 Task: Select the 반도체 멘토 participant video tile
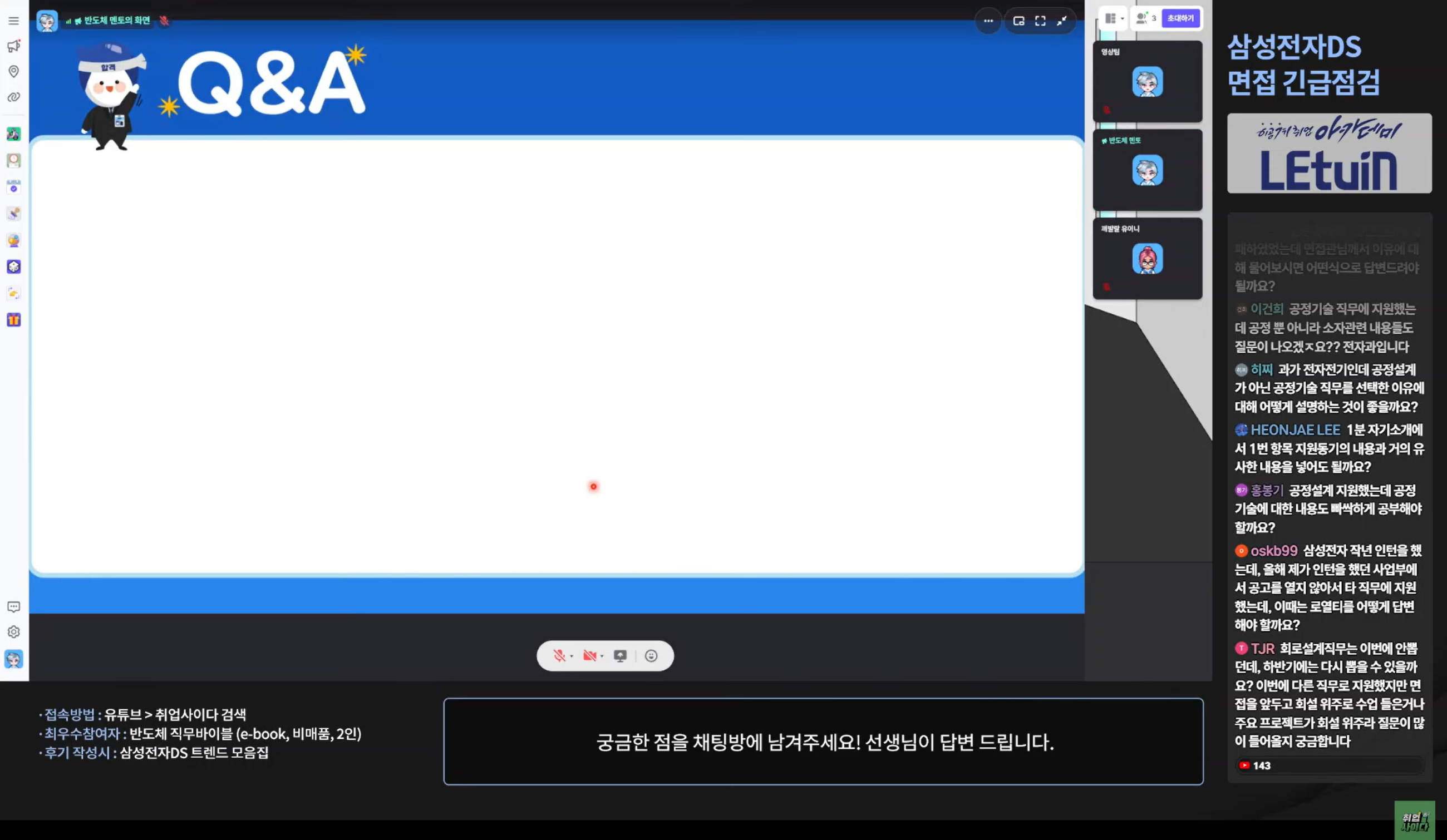(x=1146, y=170)
